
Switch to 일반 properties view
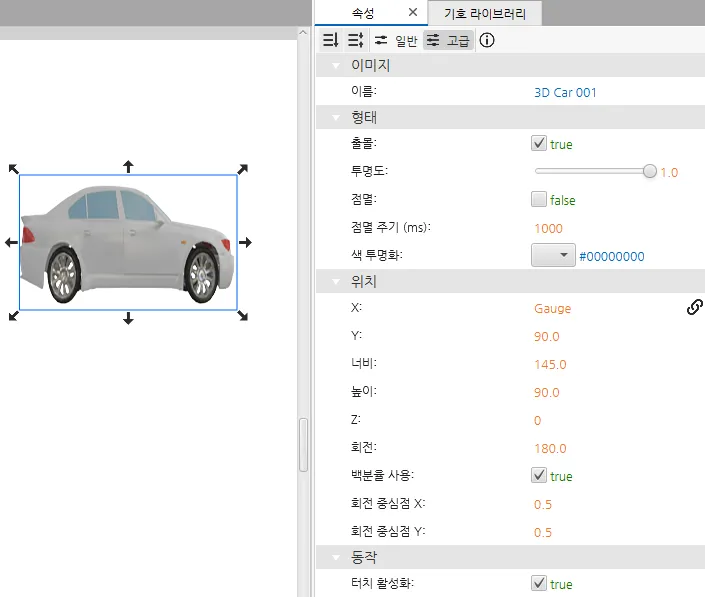pos(396,40)
